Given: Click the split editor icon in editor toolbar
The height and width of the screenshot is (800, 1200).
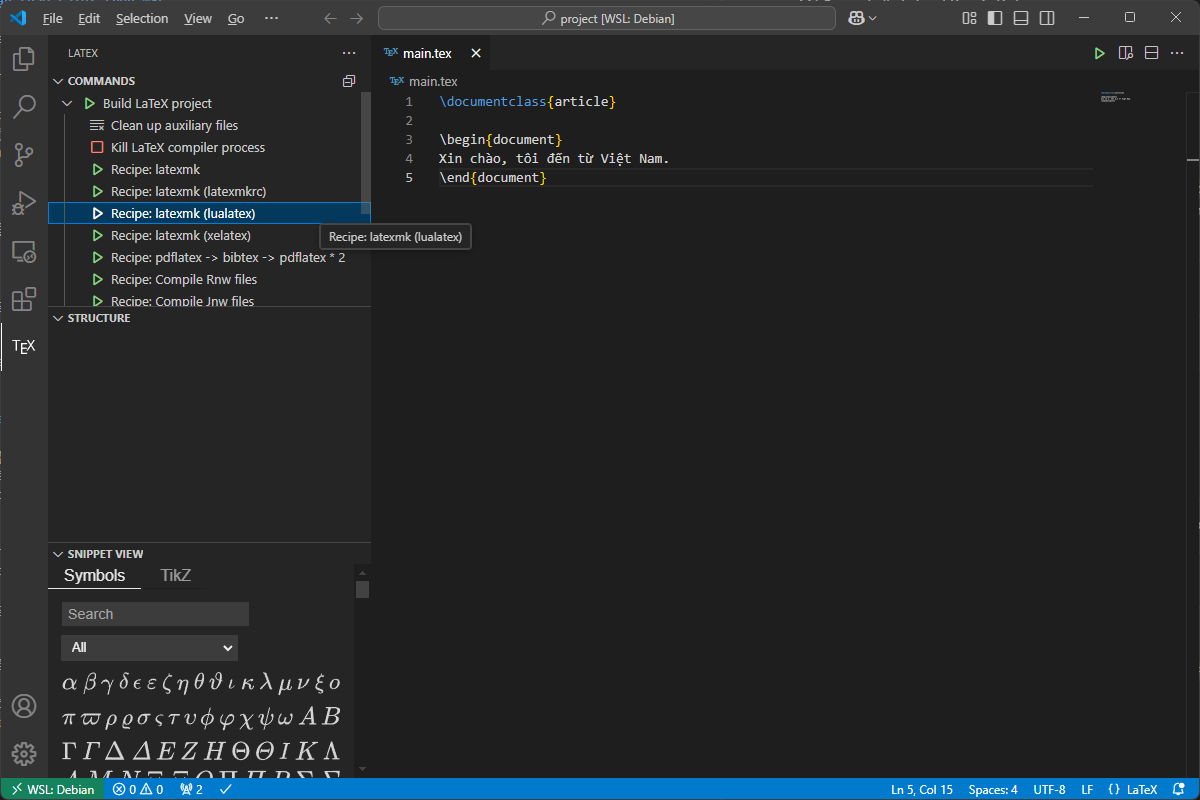Looking at the screenshot, I should pos(1151,53).
